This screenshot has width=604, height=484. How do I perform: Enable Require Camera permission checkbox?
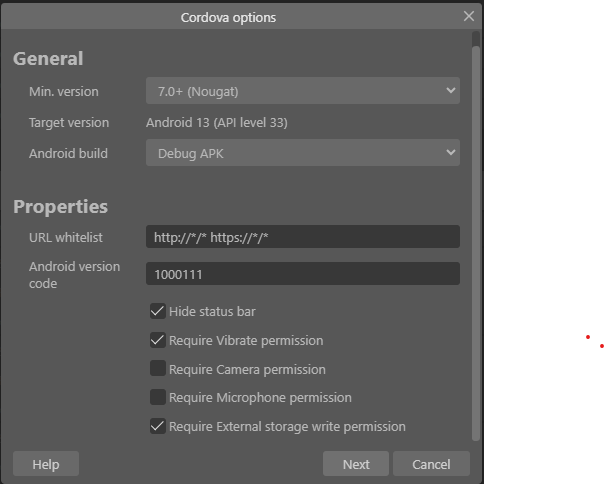[x=158, y=368]
